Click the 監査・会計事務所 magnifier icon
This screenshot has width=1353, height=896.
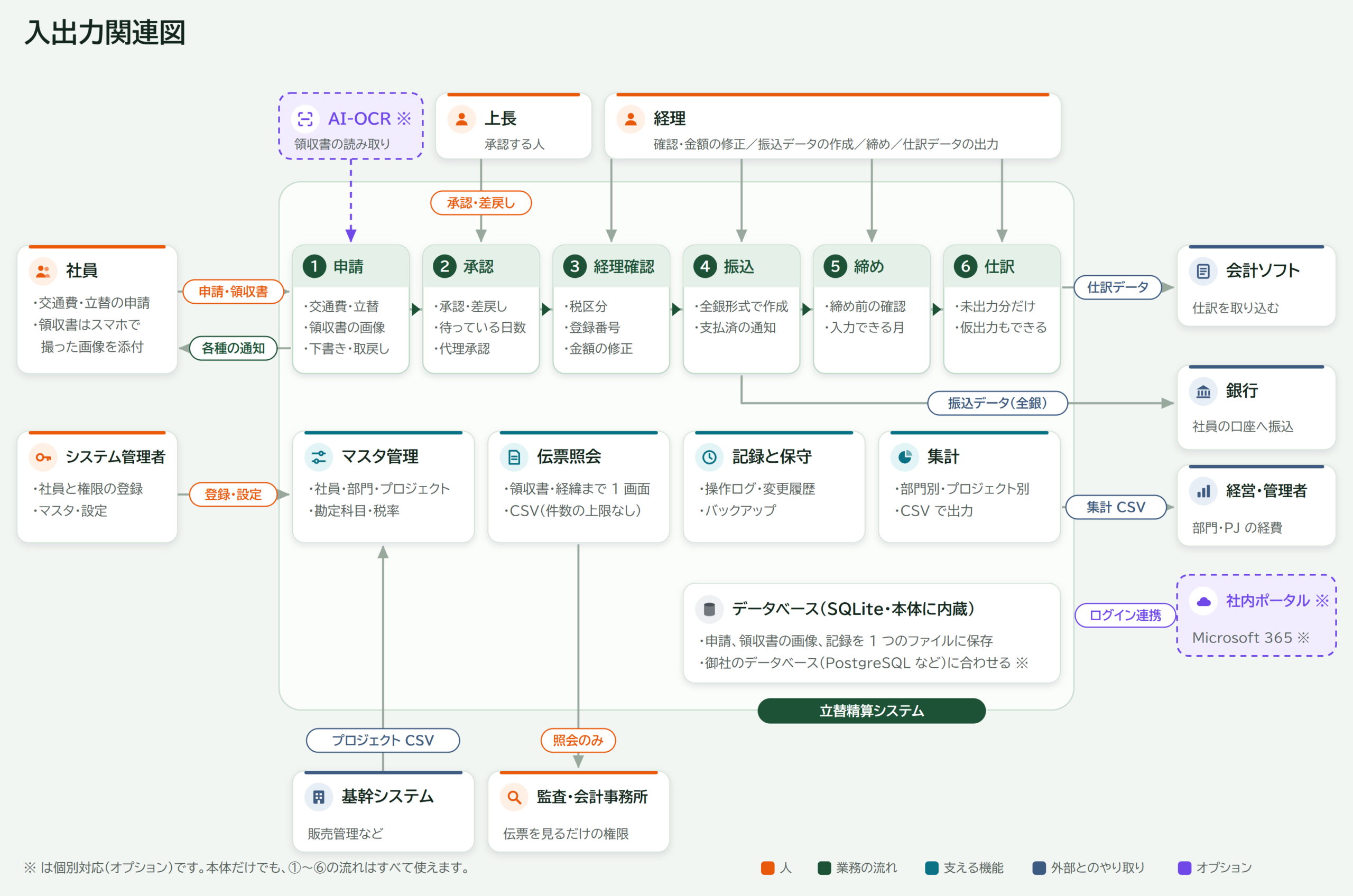point(514,797)
